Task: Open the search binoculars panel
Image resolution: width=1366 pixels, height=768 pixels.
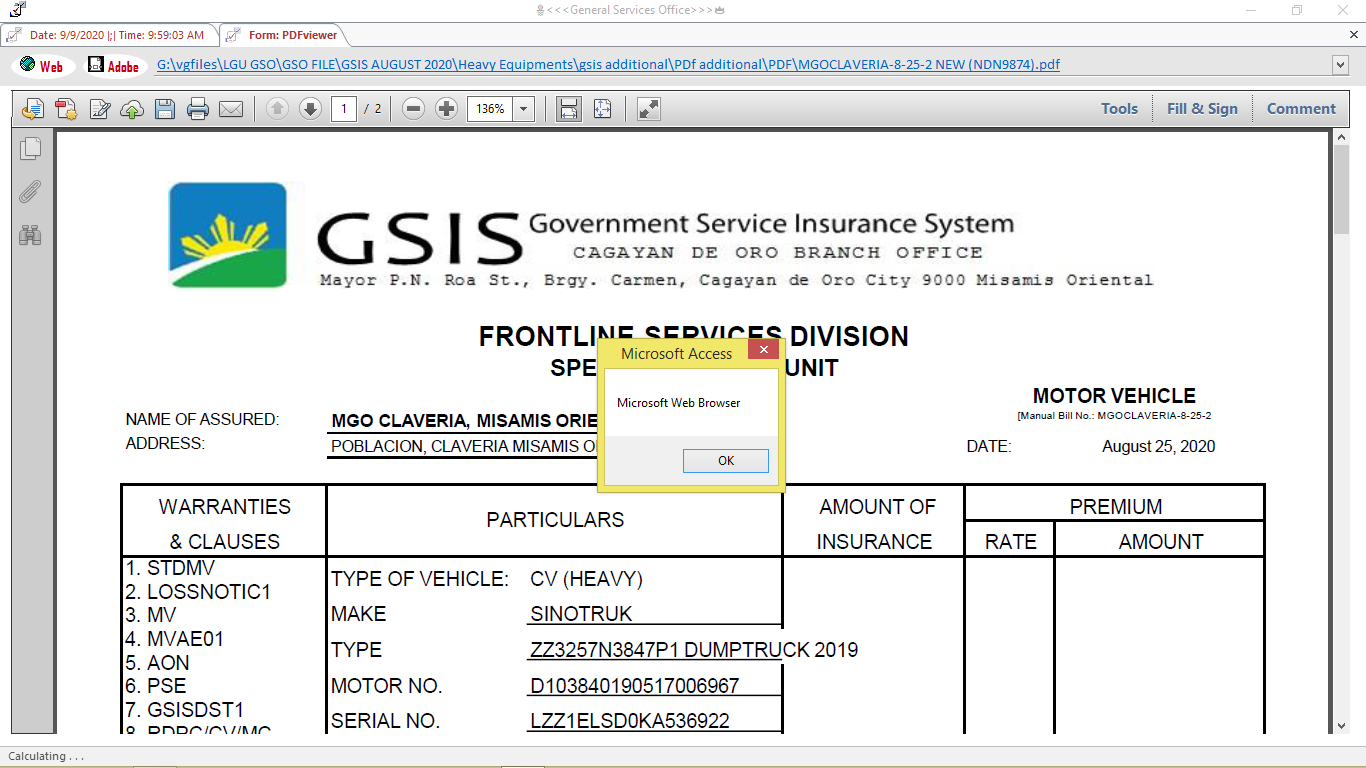Action: [30, 235]
